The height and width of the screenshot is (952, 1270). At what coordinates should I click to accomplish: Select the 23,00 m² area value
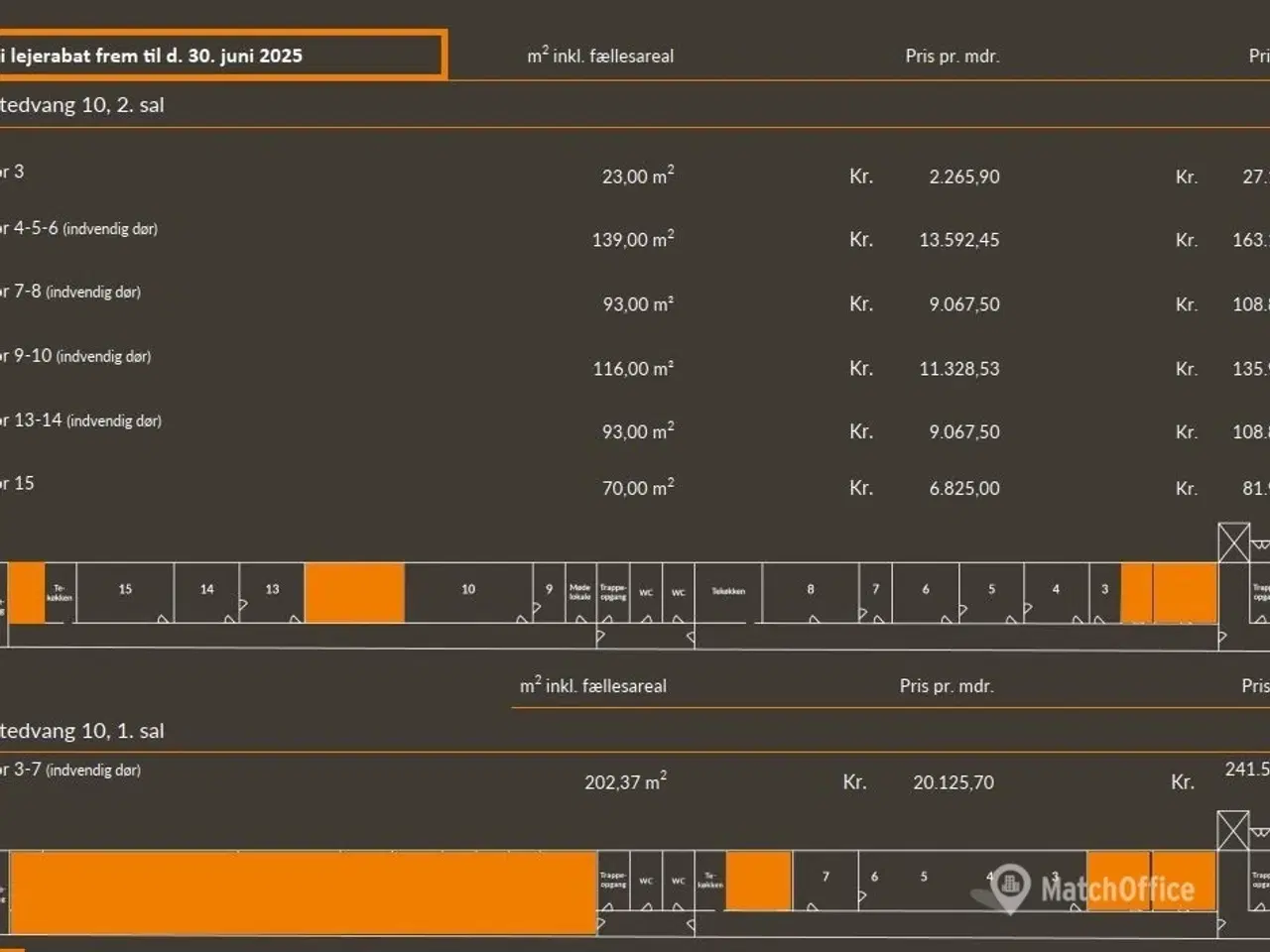point(638,176)
